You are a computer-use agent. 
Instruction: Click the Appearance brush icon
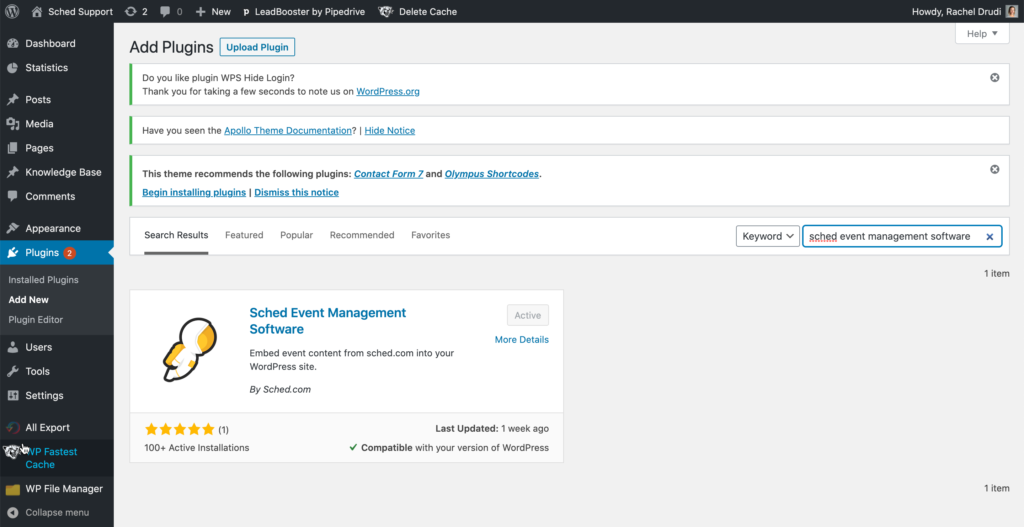coord(12,228)
